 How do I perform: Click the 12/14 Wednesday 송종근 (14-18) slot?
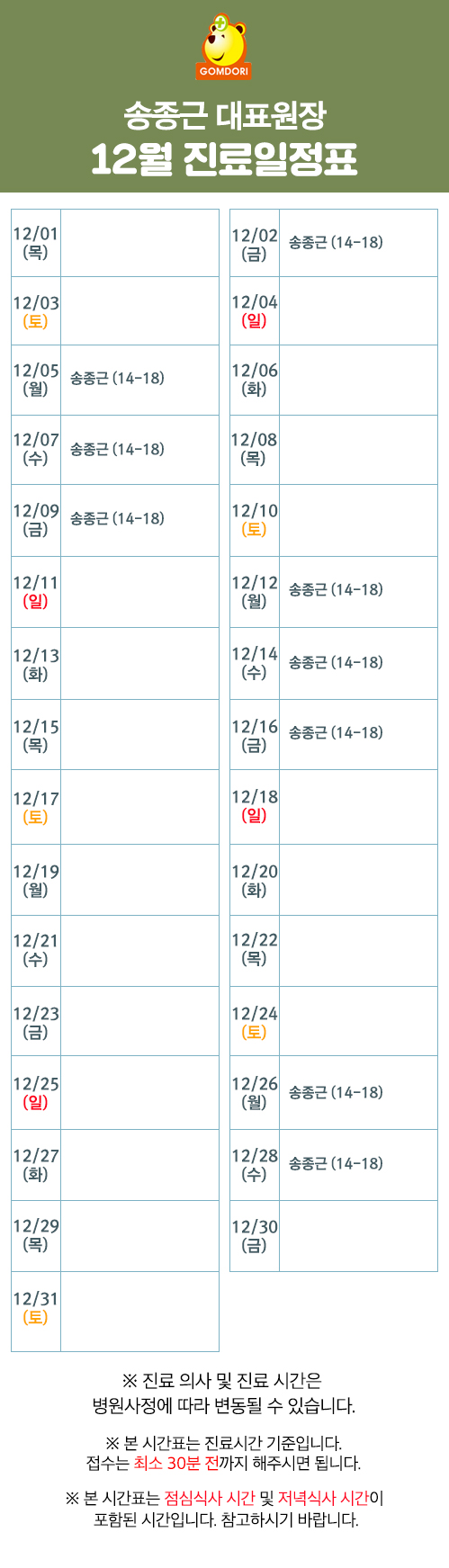[336, 662]
